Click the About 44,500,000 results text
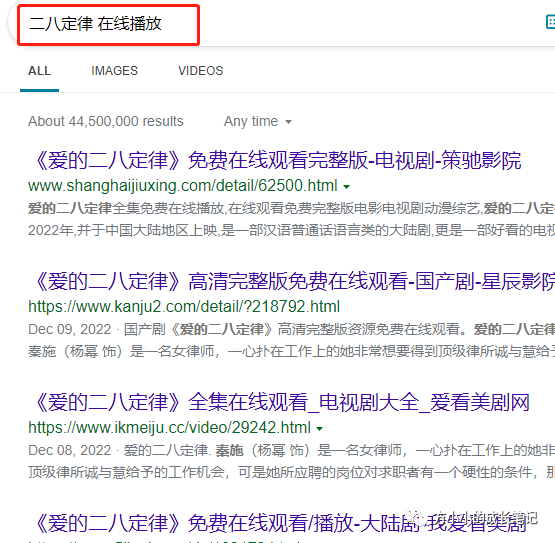The width and height of the screenshot is (555, 543). [106, 121]
